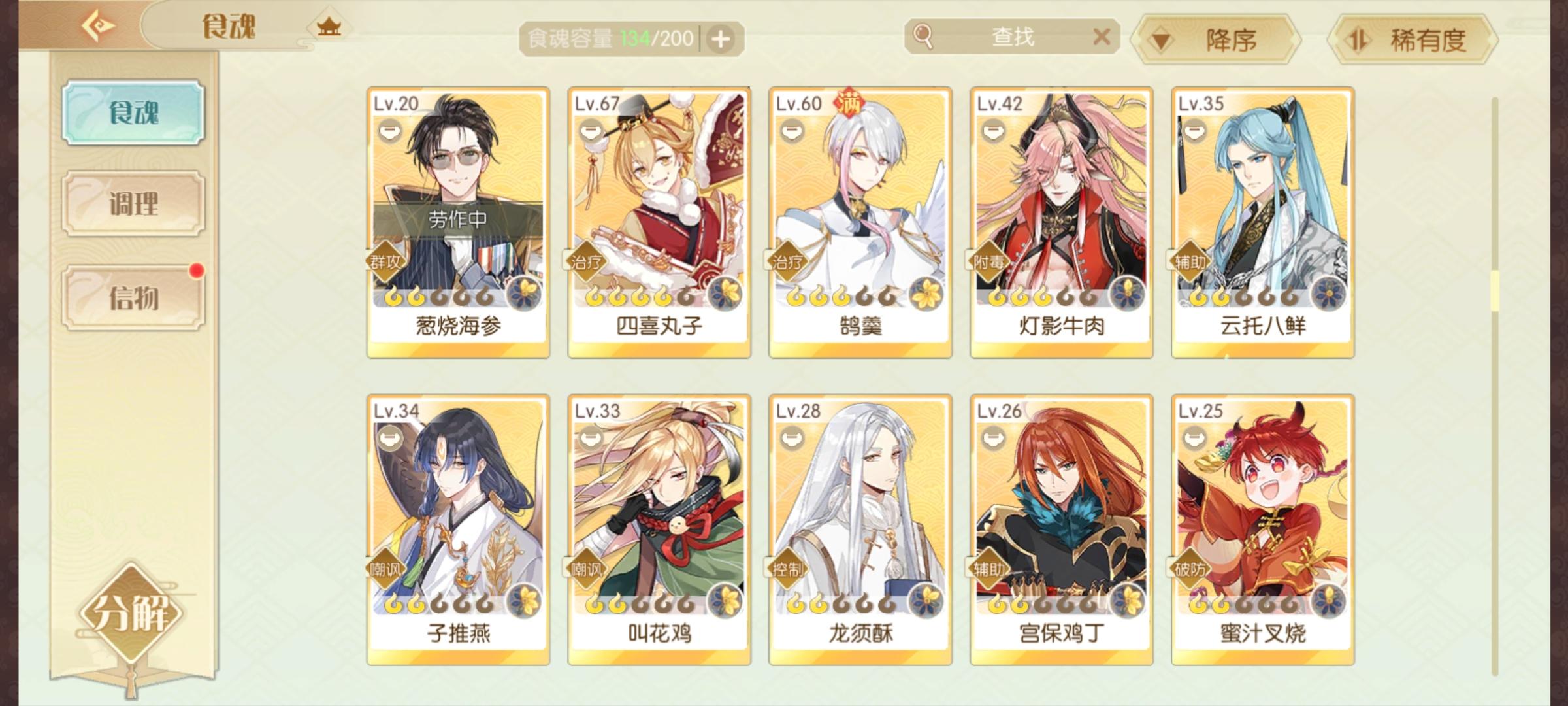Open the 信物 tab

[133, 297]
